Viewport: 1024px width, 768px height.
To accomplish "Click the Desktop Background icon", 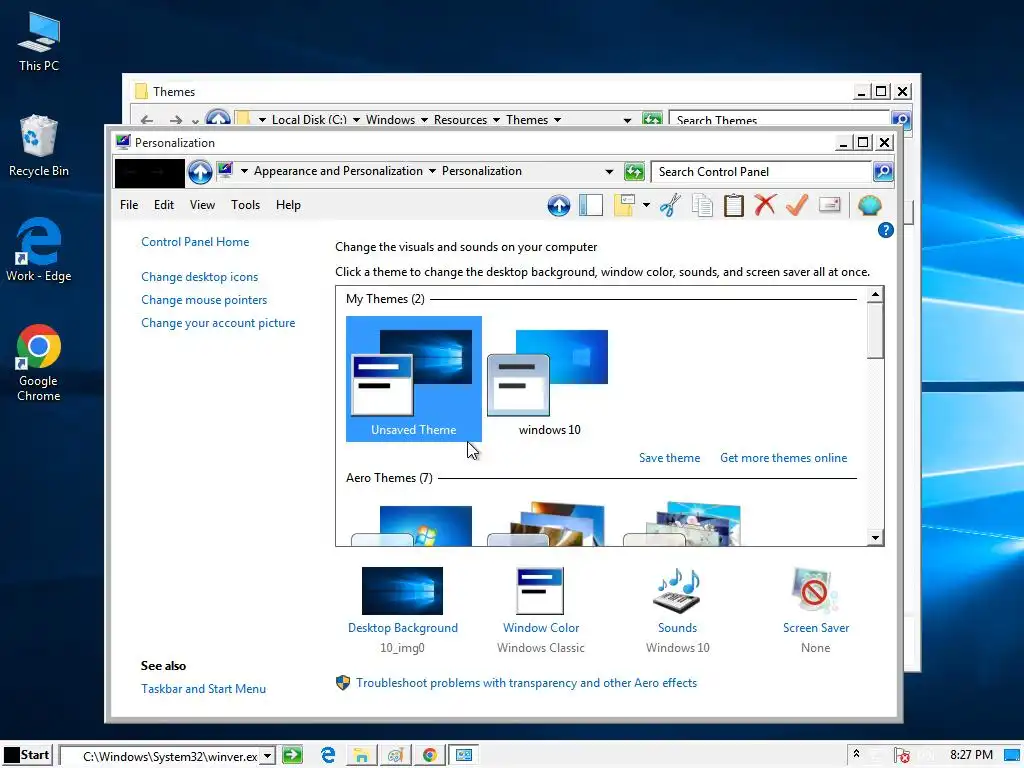I will (x=402, y=590).
